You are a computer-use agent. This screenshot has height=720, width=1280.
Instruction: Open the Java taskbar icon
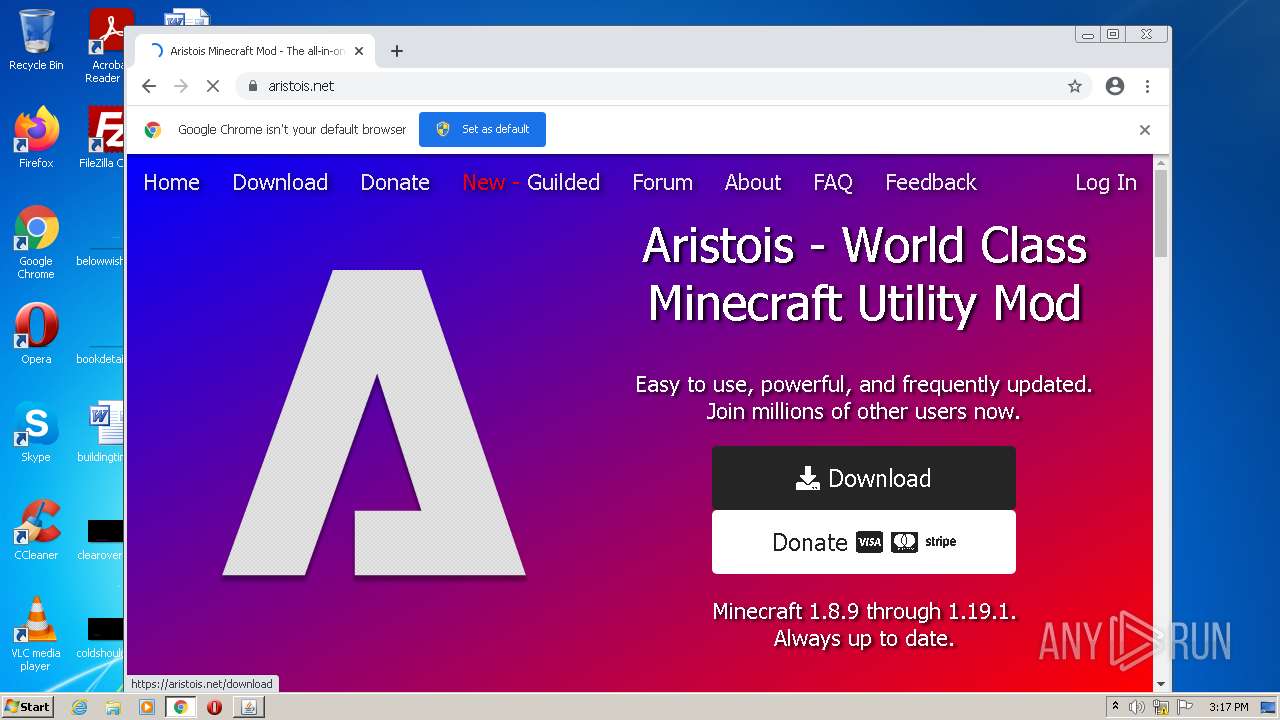click(248, 707)
